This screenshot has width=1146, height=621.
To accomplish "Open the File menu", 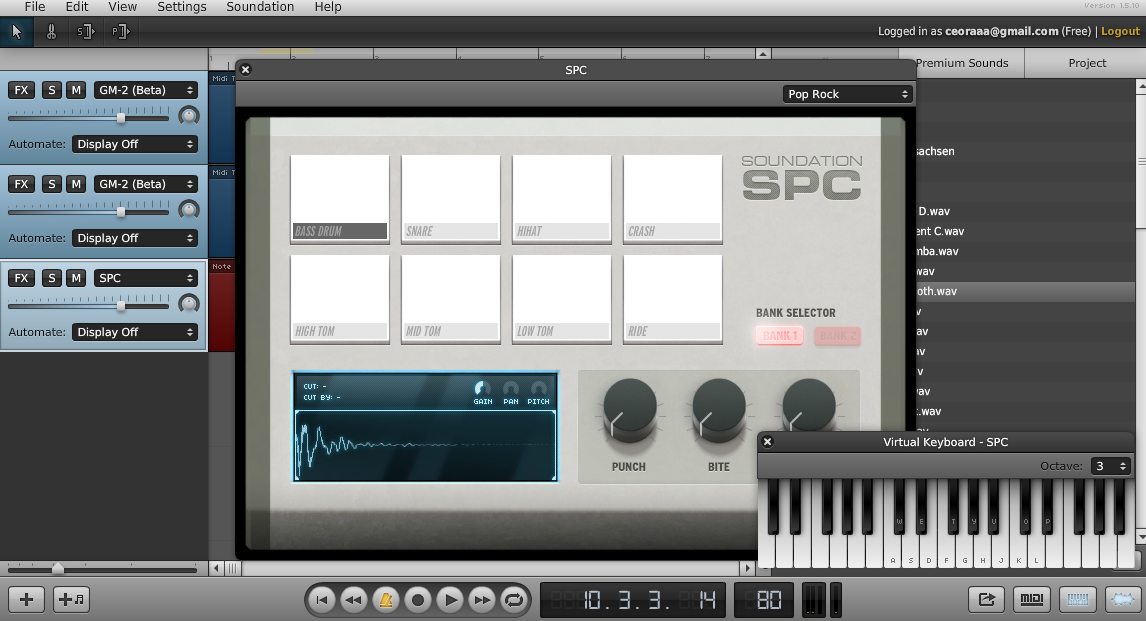I will click(34, 7).
